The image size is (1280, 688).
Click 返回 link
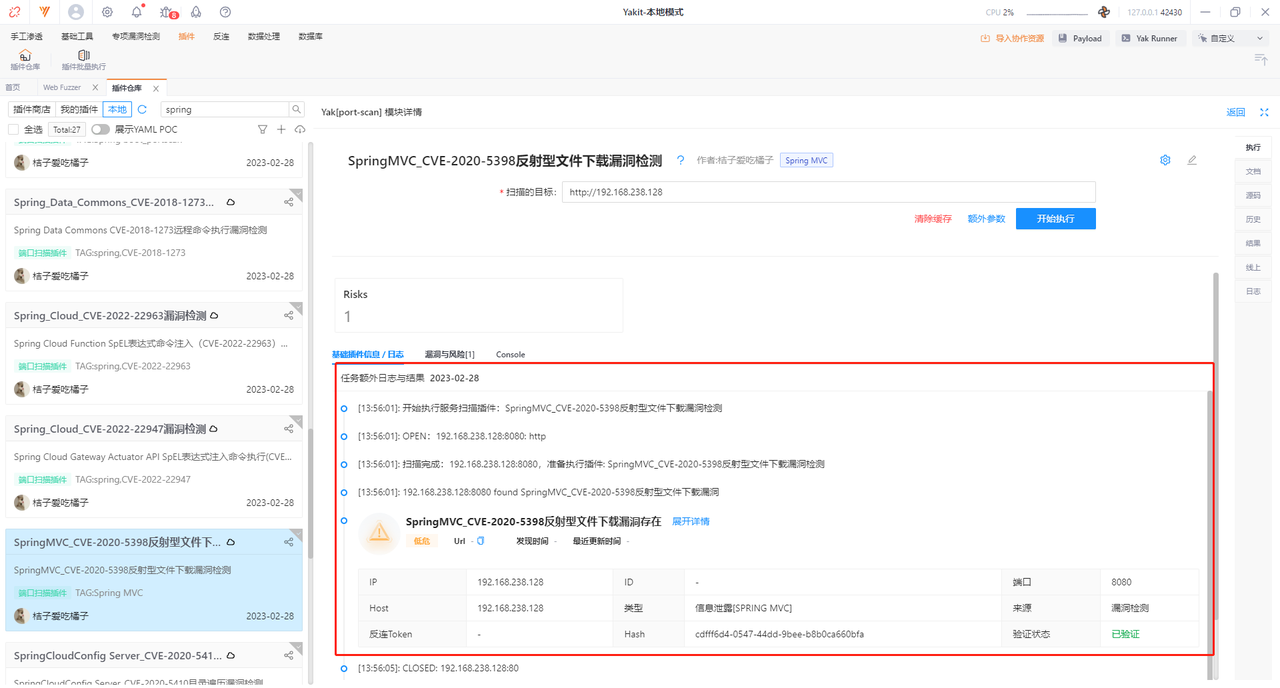click(x=1236, y=112)
